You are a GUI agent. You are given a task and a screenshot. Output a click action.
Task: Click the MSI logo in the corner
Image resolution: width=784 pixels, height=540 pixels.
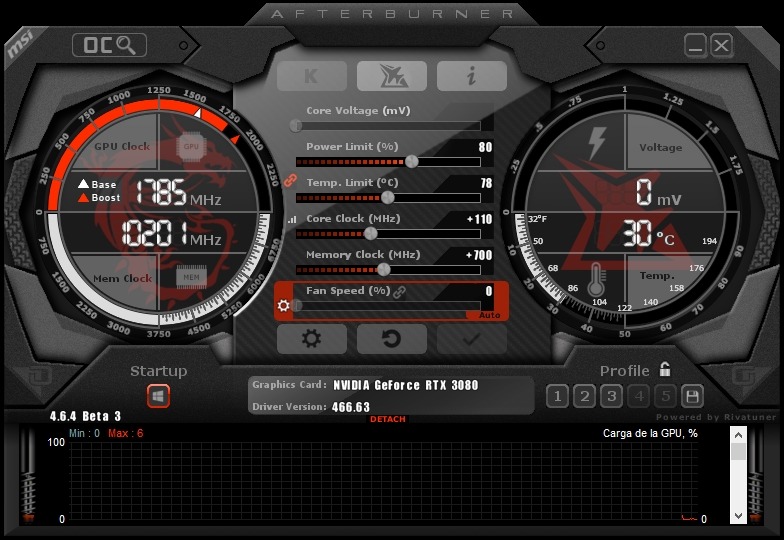[x=20, y=44]
